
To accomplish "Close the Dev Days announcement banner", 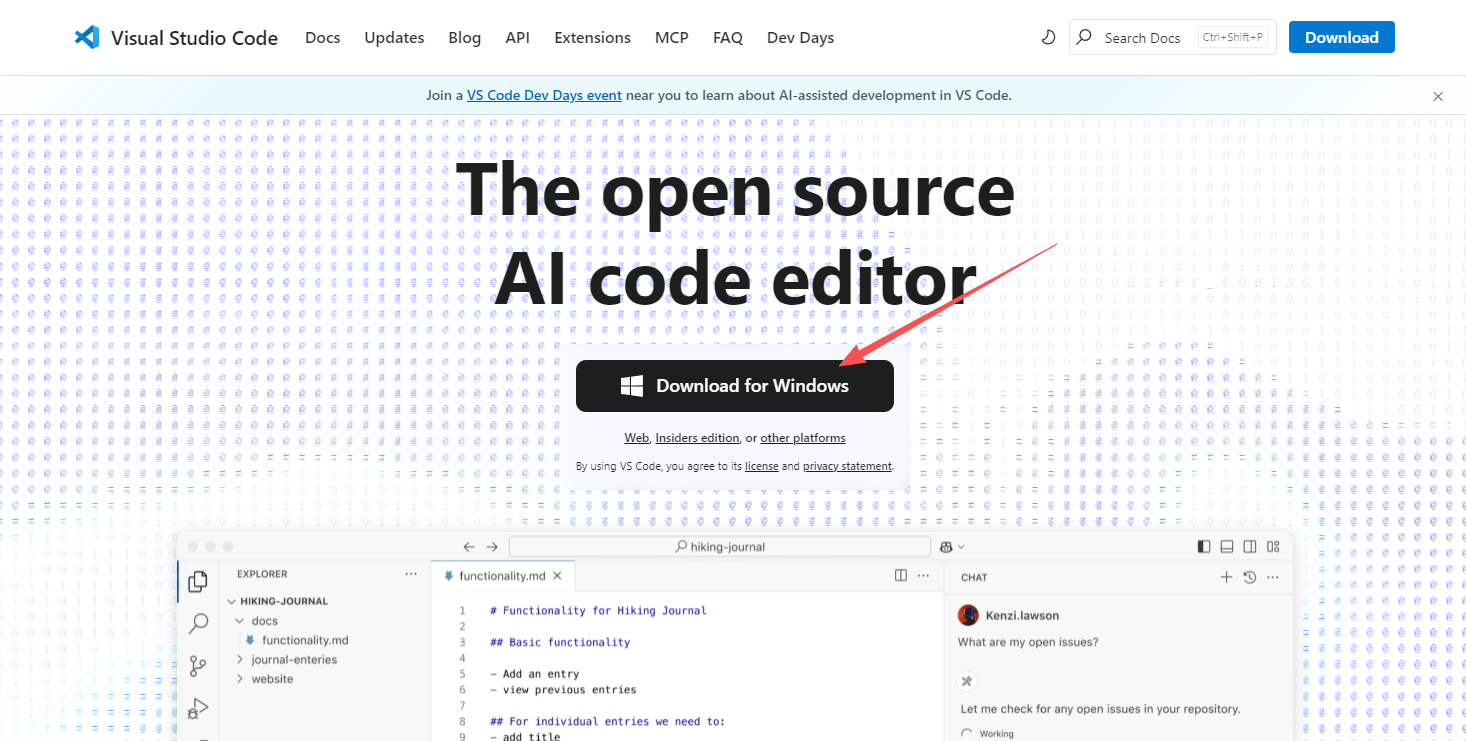I will (x=1438, y=96).
